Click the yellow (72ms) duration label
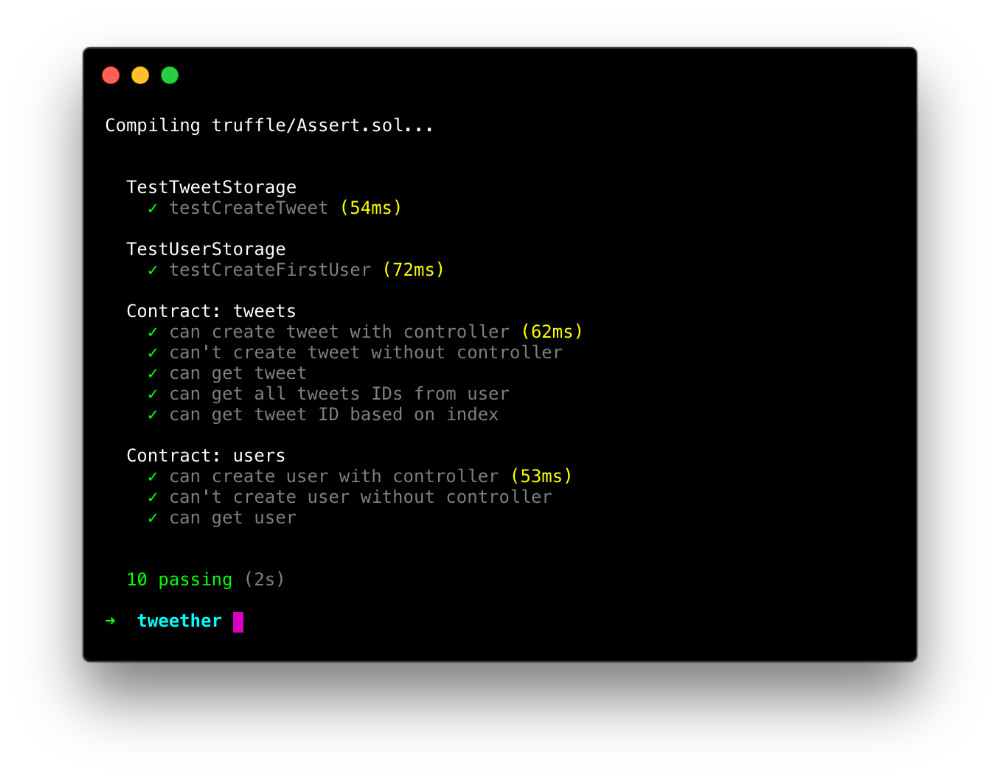1000x779 pixels. pyautogui.click(x=413, y=270)
